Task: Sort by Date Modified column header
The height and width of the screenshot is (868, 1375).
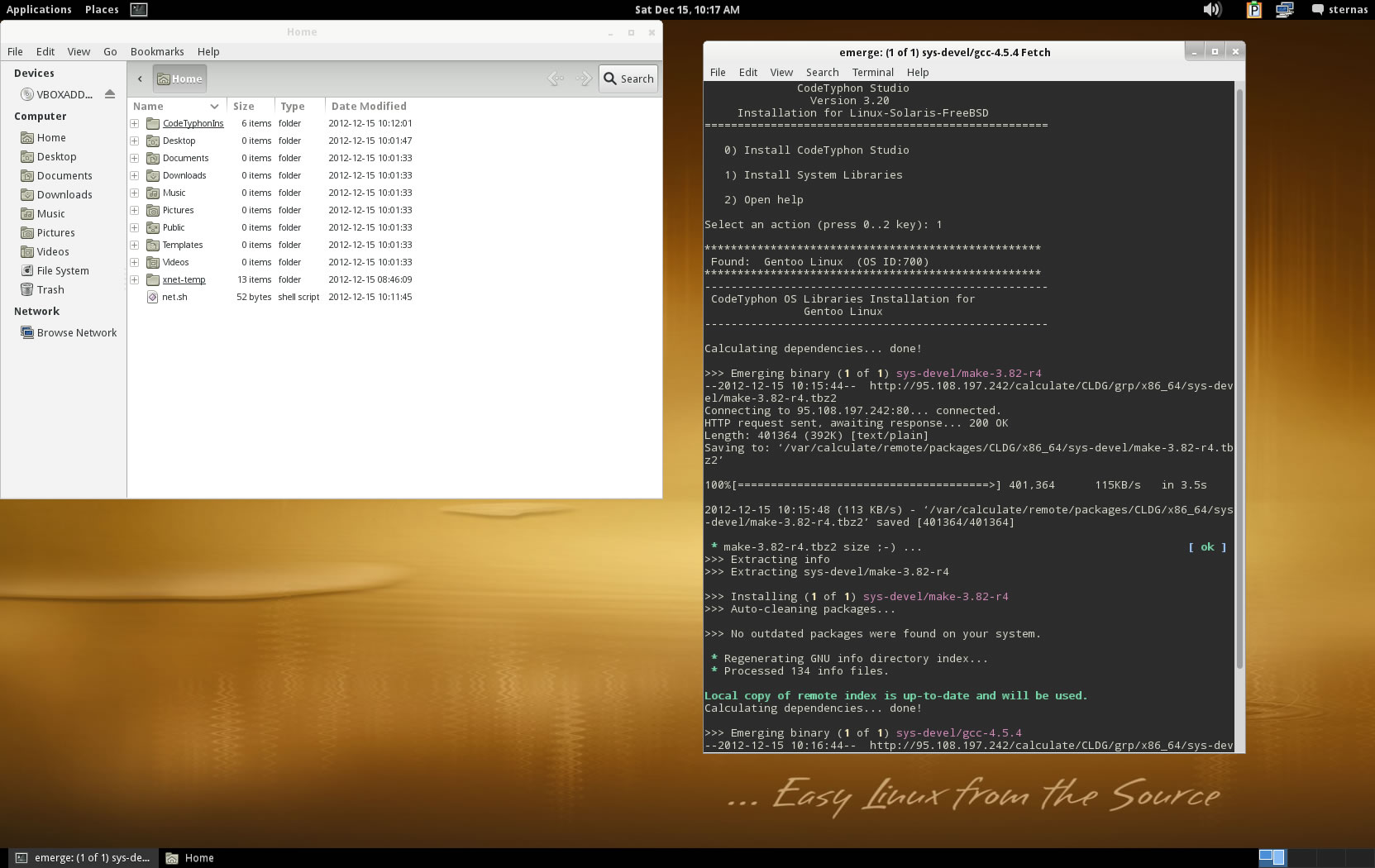Action: tap(369, 106)
